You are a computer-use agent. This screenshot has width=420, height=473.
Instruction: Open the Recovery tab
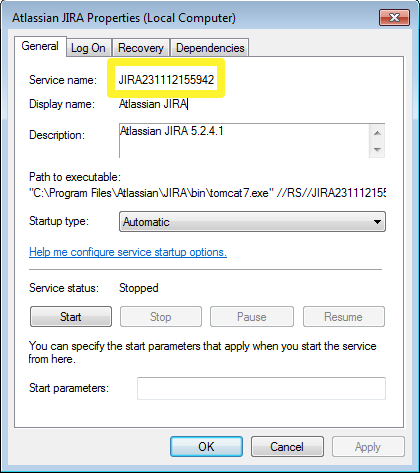[141, 48]
